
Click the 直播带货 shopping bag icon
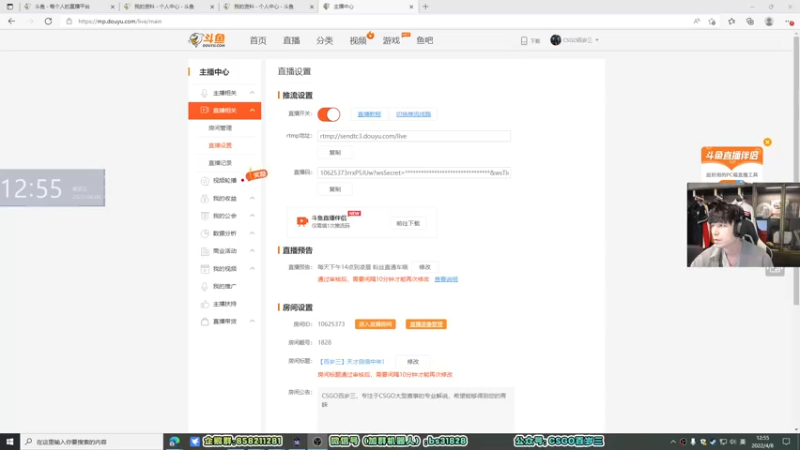205,321
